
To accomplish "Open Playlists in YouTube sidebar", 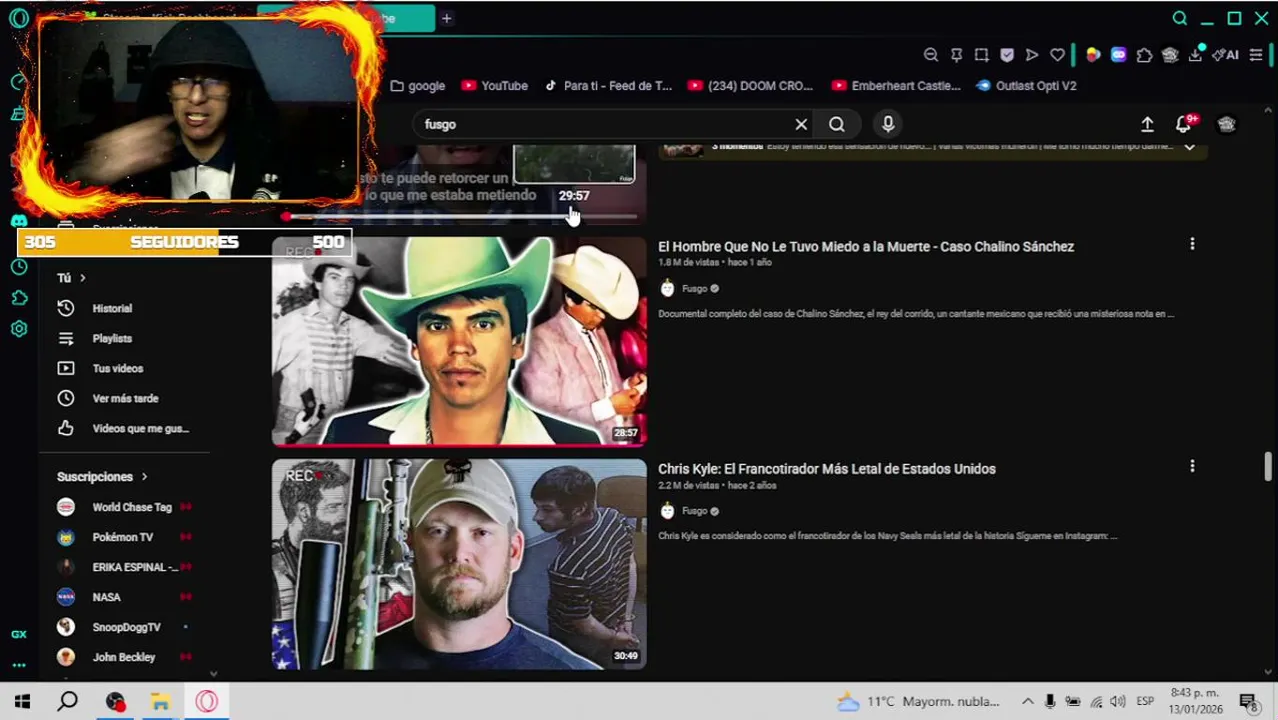I will [x=111, y=339].
